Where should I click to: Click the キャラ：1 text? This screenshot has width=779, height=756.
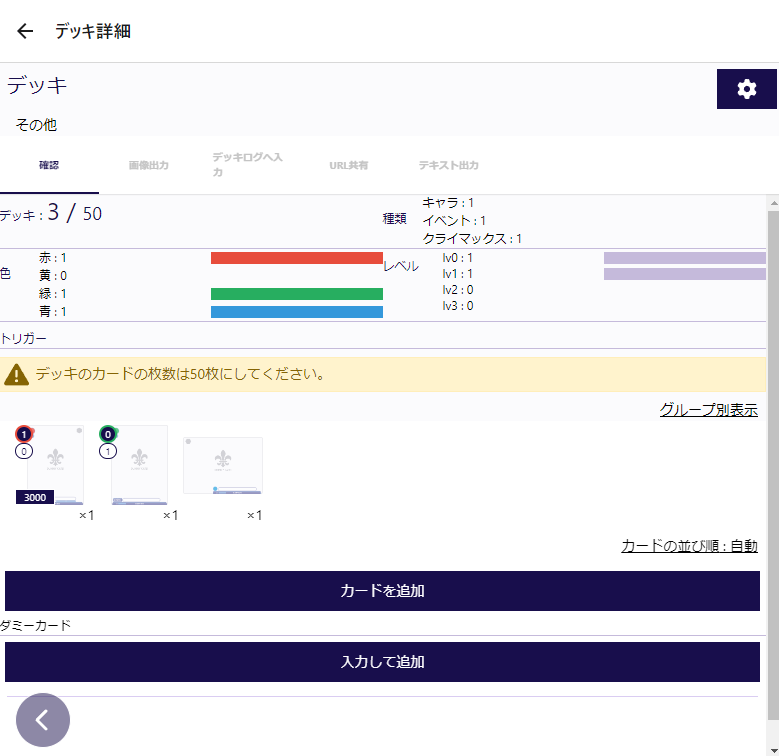click(x=448, y=203)
